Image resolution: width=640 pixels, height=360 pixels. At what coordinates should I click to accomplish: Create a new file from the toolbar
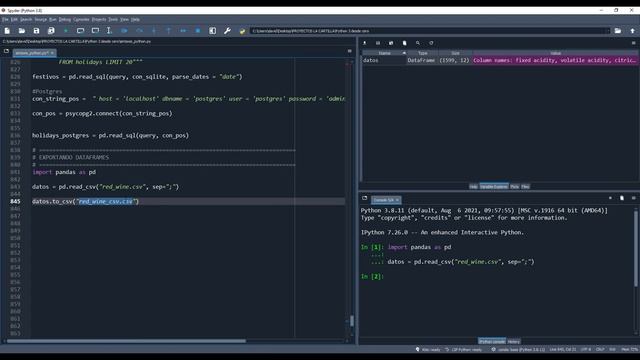7,31
